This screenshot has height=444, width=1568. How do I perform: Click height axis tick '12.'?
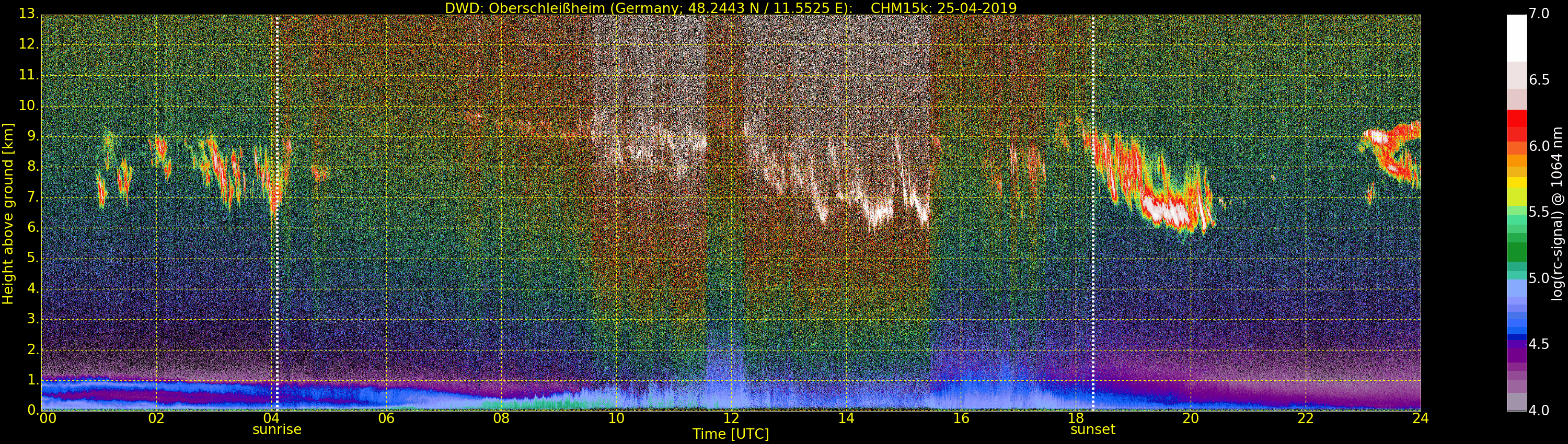[28, 44]
